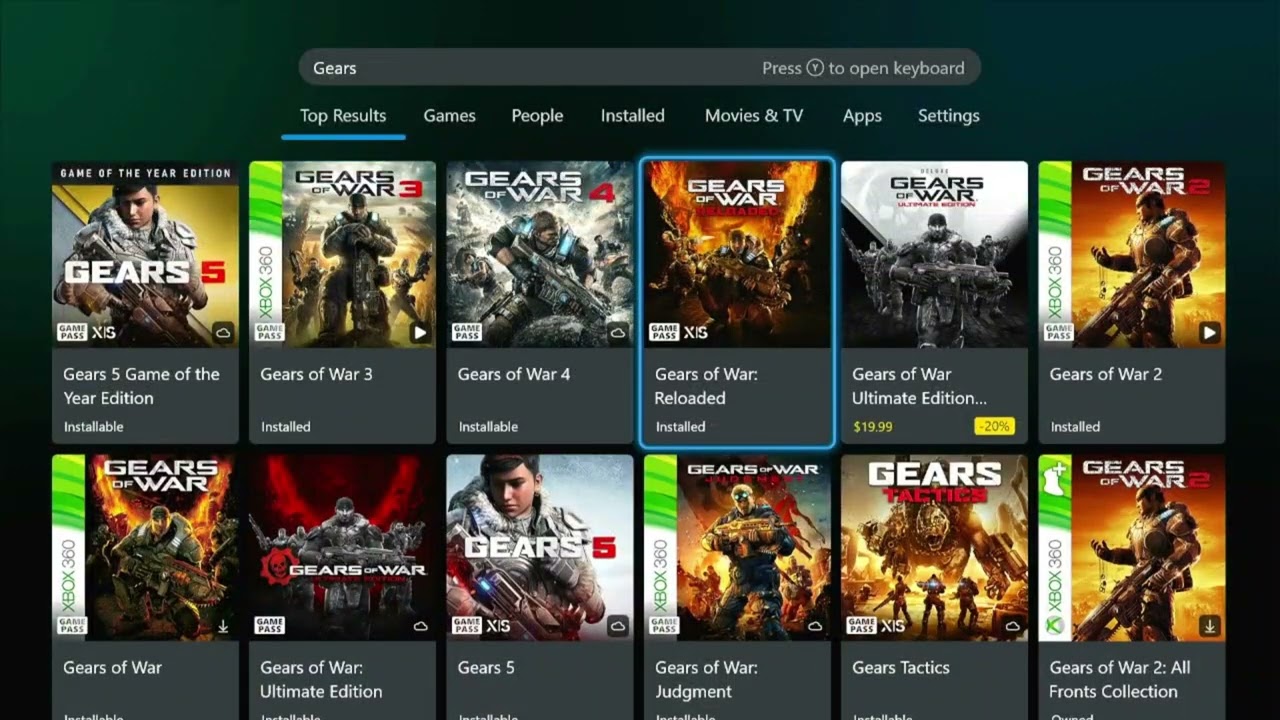Open the Gears of War: Reloaded cover art
This screenshot has height=720, width=1280.
tap(737, 254)
